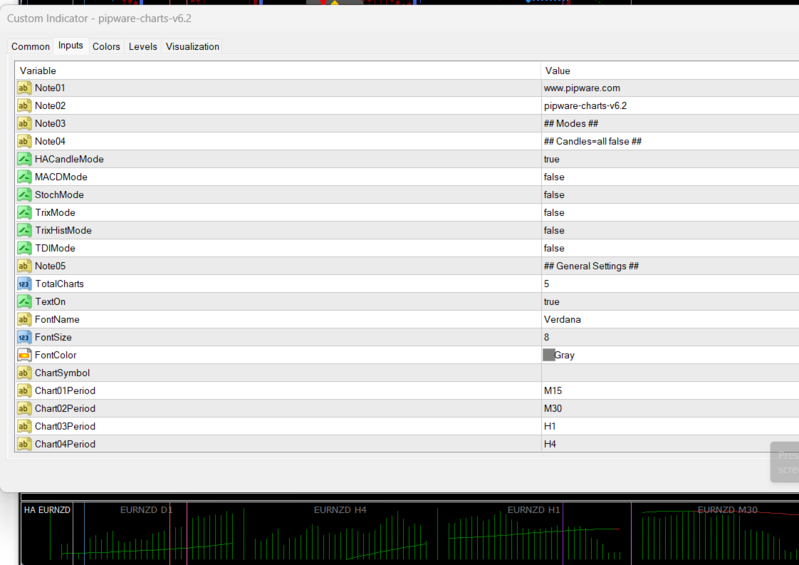Select the Chart04Period value H4
This screenshot has width=799, height=565.
coord(550,444)
